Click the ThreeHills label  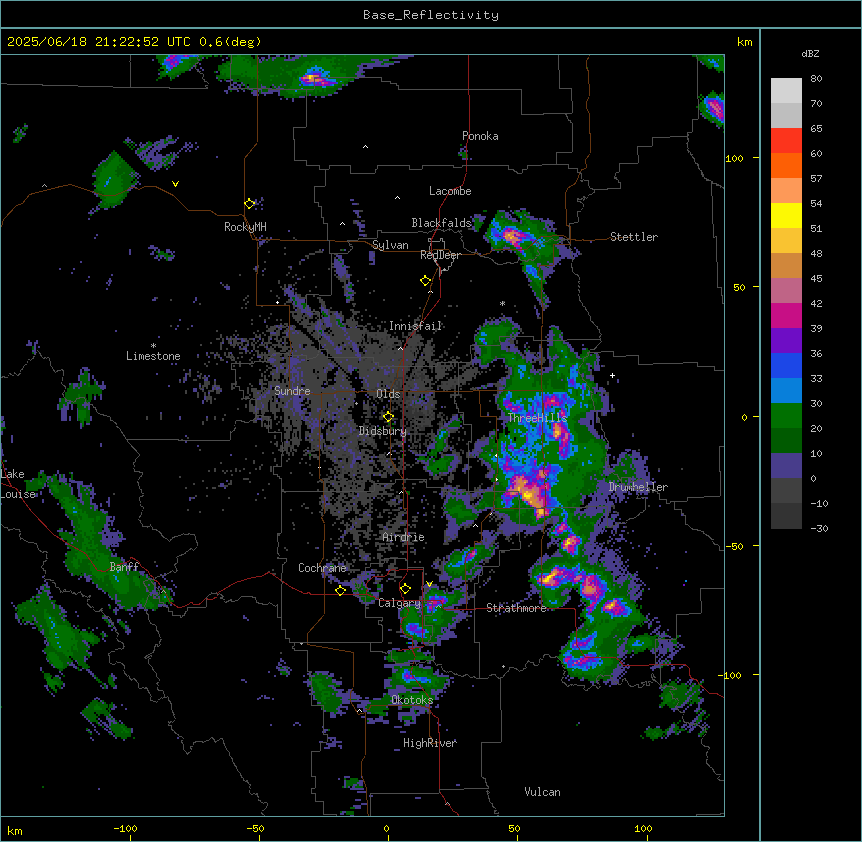pyautogui.click(x=537, y=418)
